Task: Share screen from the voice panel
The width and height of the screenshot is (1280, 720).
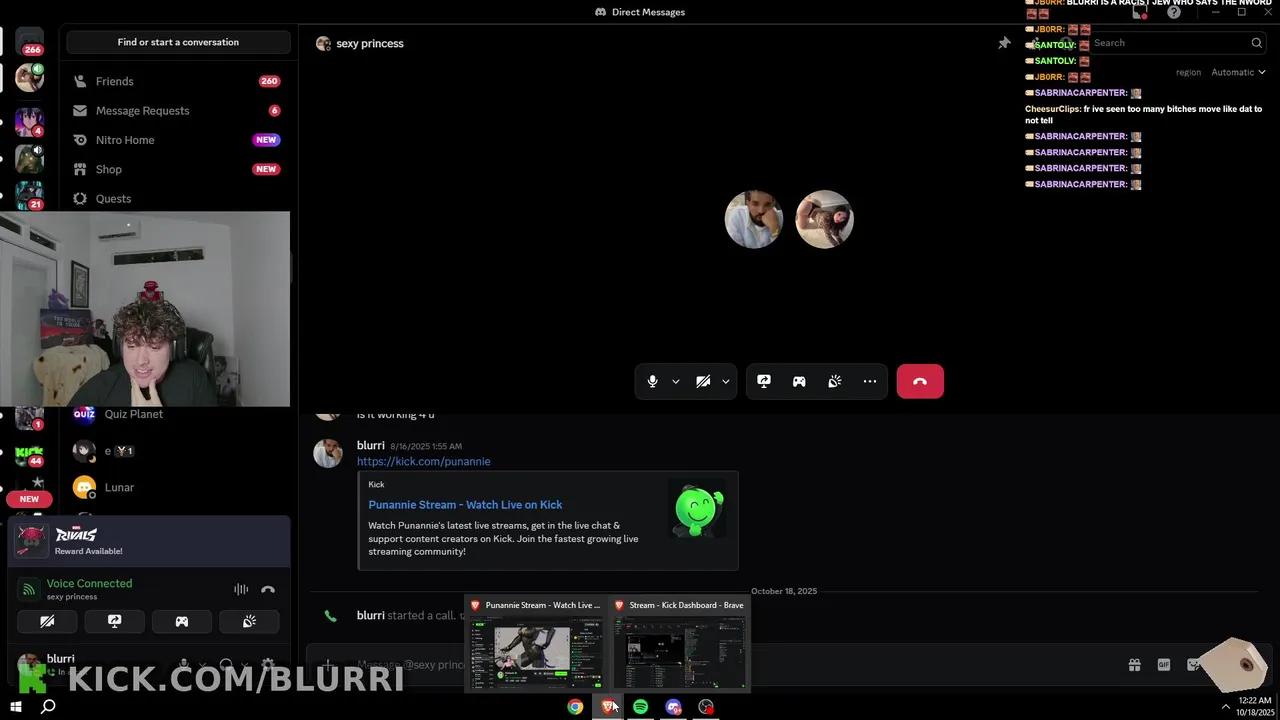Action: [x=114, y=621]
